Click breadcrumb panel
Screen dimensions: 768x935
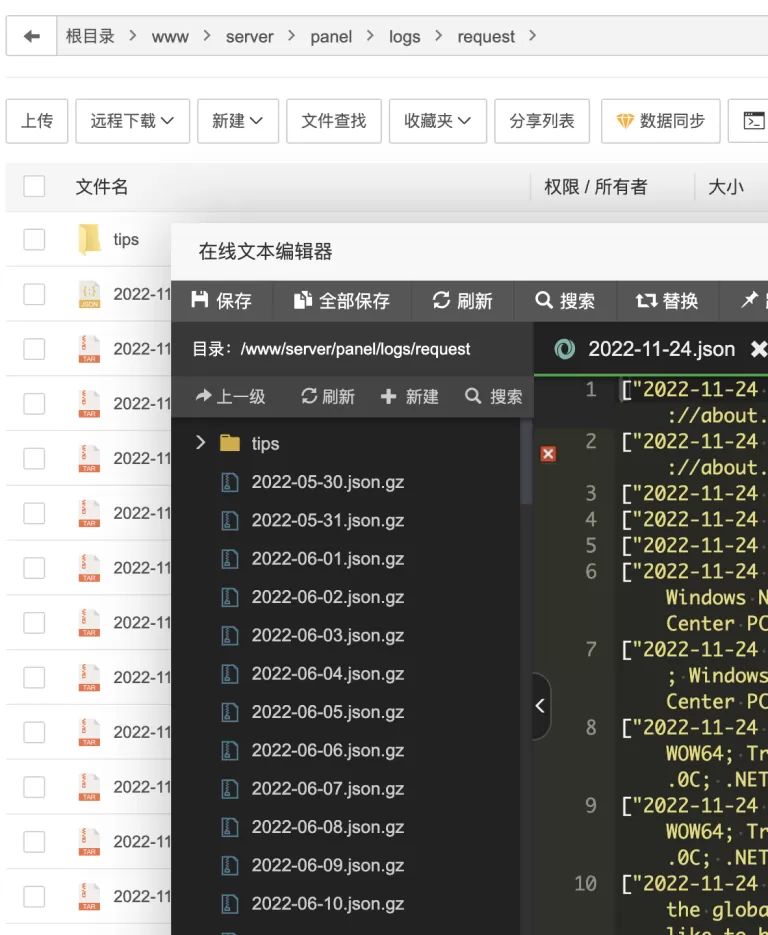331,37
